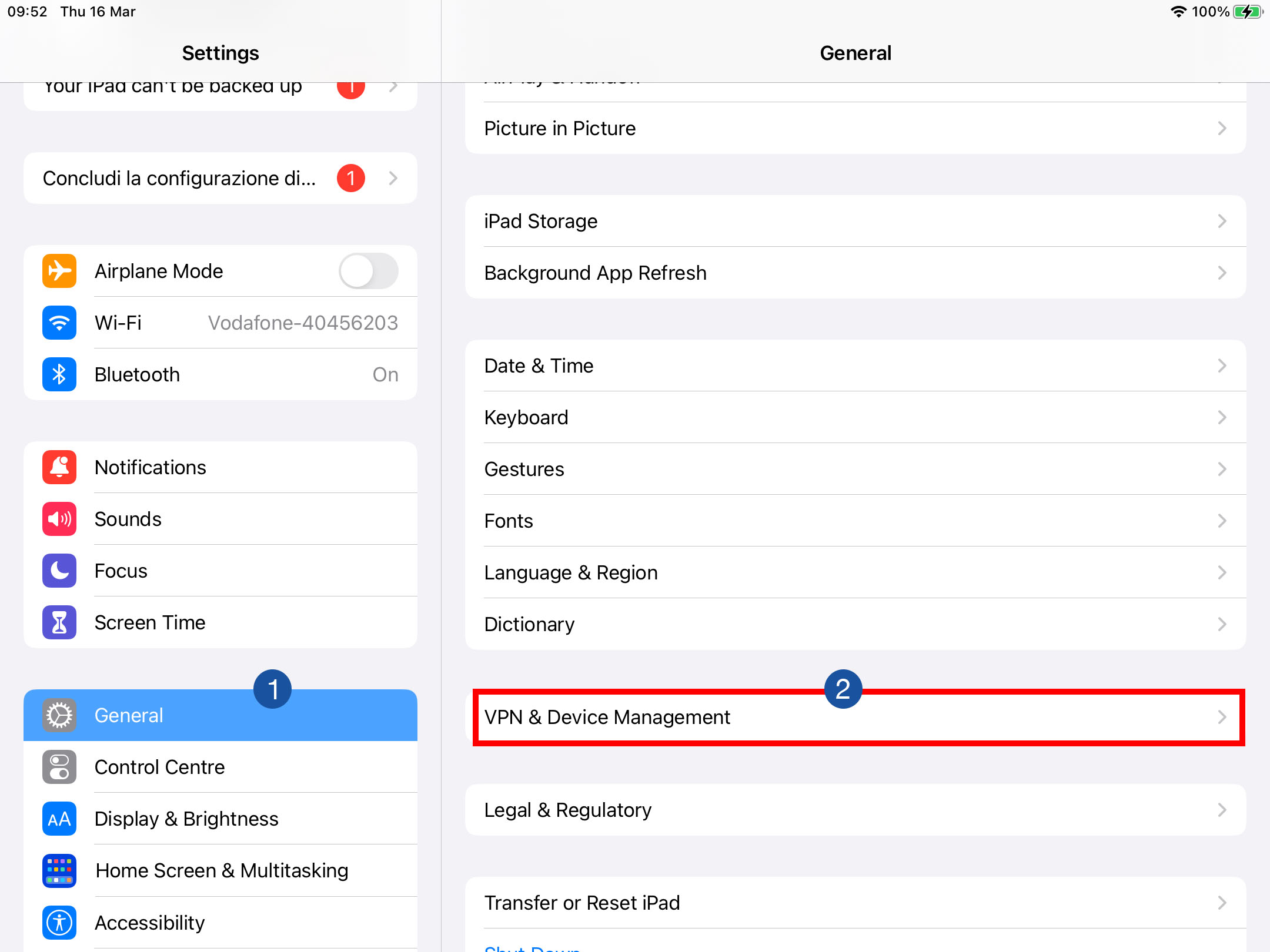Toggle Airplane Mode switch on

point(369,271)
